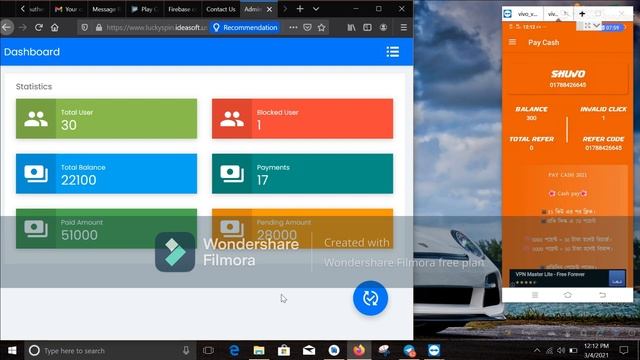Open Pay Cash app hamburger menu
640x360 pixels.
click(x=512, y=42)
